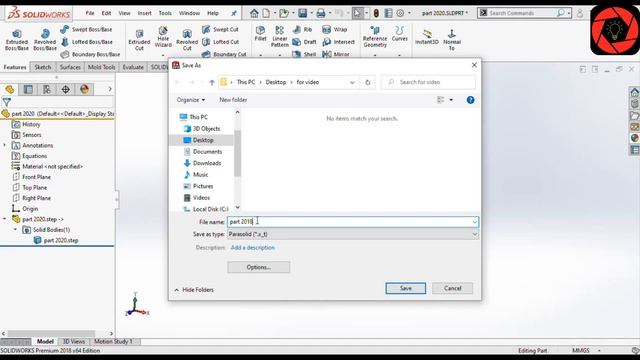Switch to the Sketch tab
640x360 pixels.
tap(42, 67)
